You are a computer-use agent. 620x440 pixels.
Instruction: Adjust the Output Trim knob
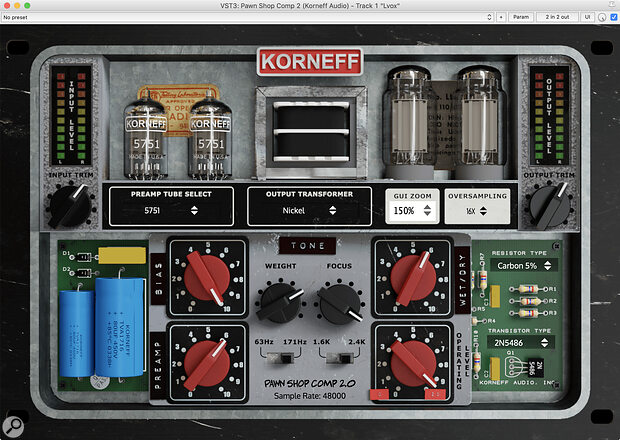[x=550, y=206]
